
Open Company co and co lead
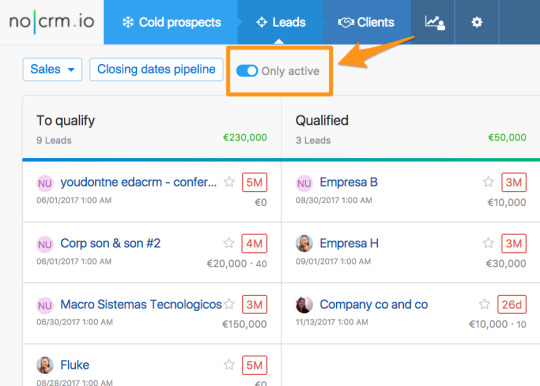coord(374,304)
